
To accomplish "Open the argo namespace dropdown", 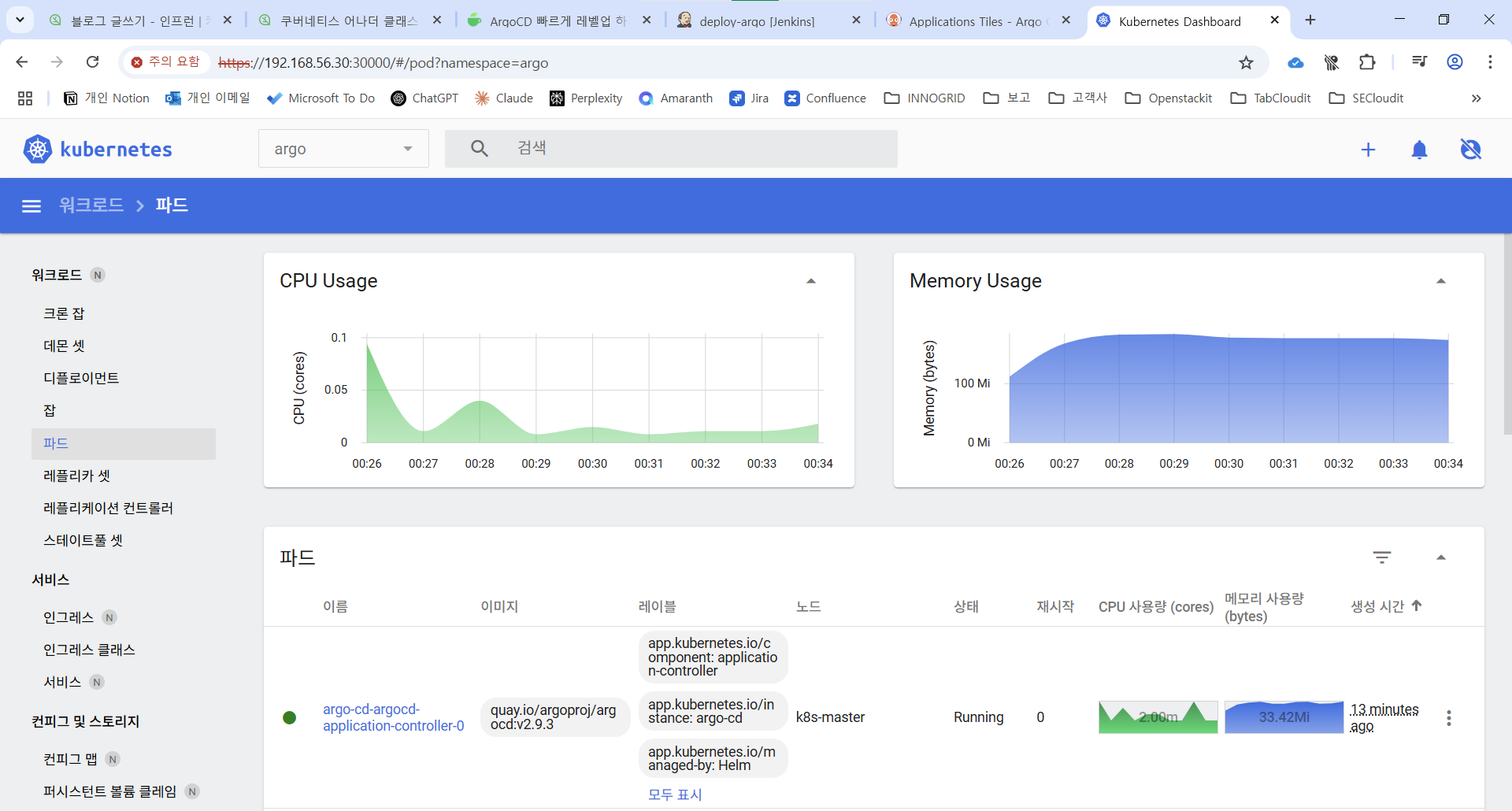I will pos(343,149).
